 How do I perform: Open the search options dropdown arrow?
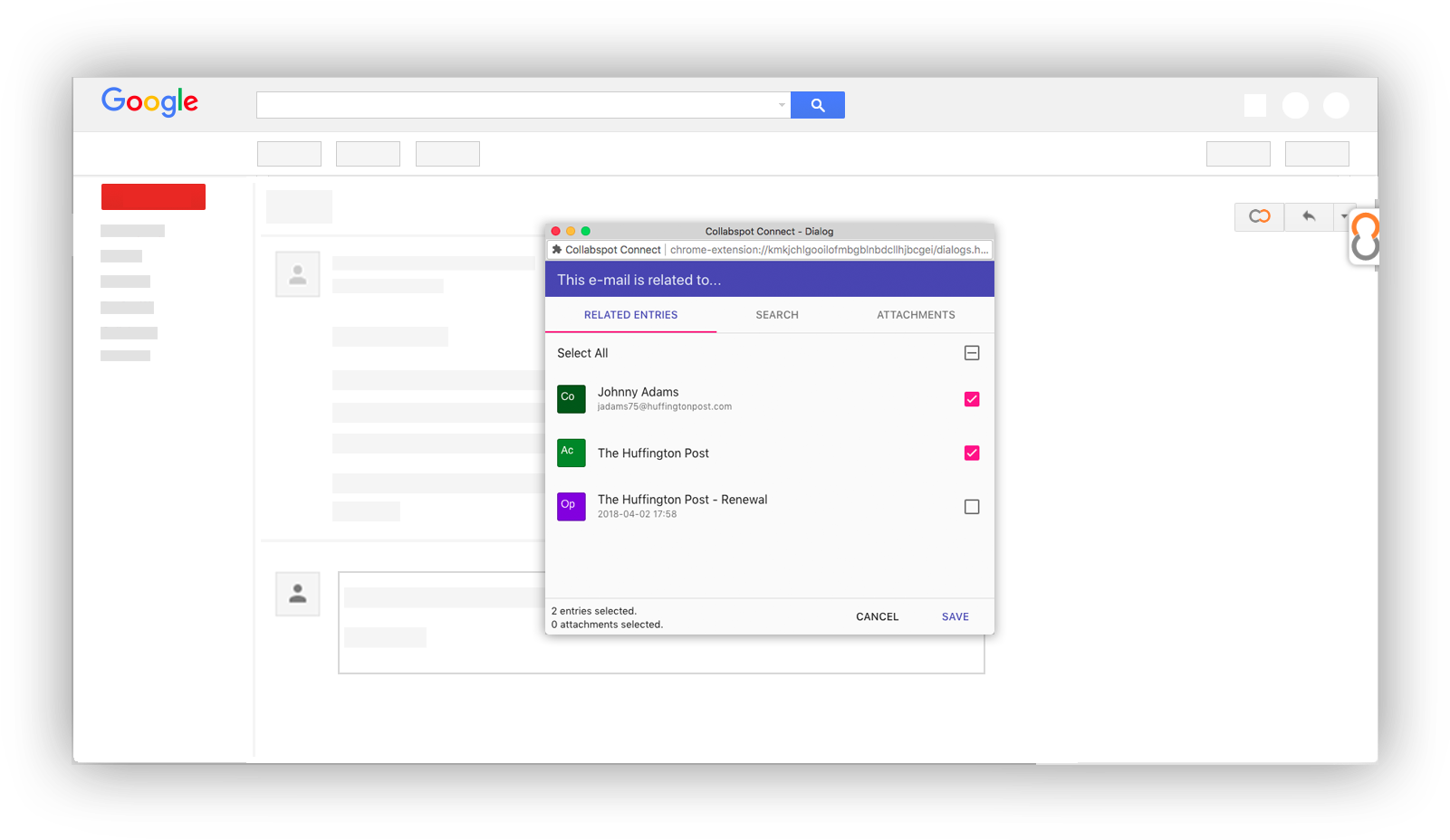(x=782, y=105)
